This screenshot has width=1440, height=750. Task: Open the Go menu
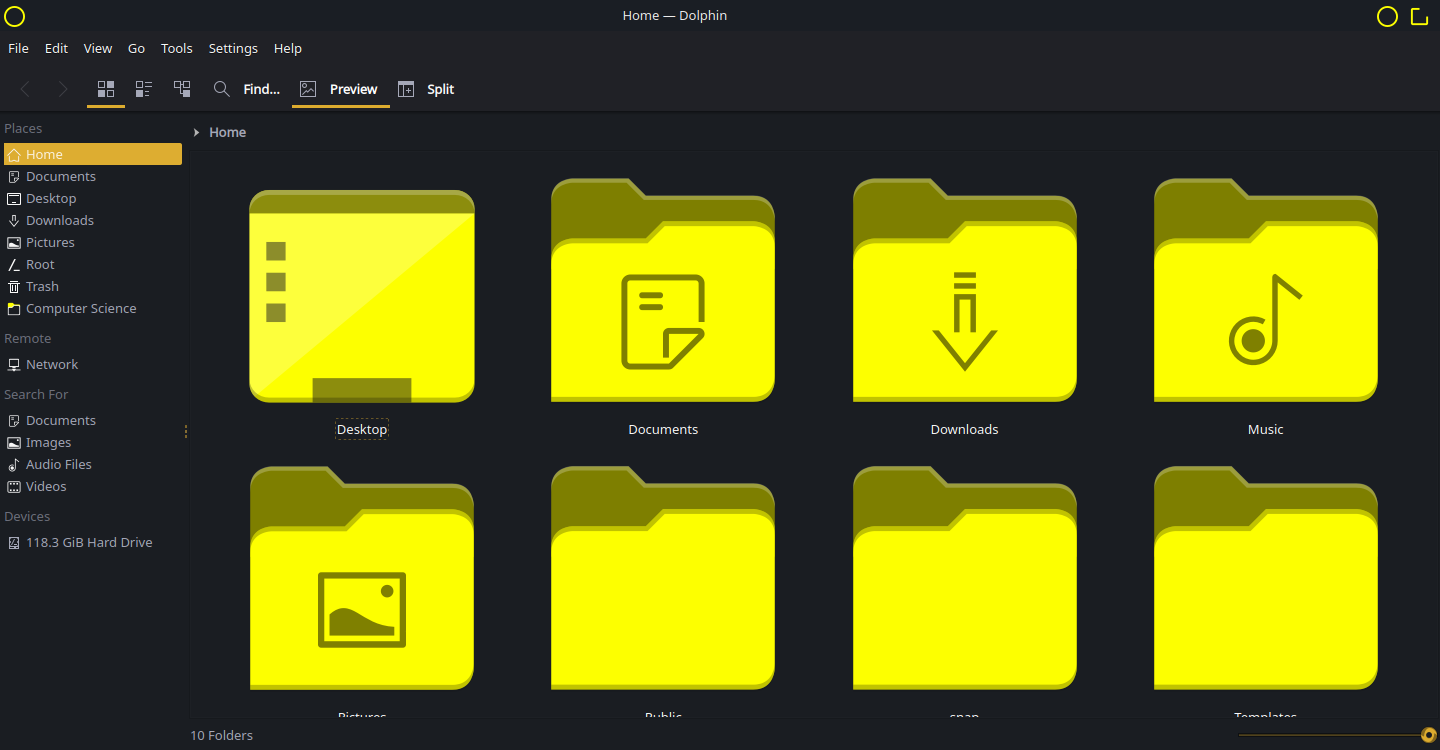point(136,48)
